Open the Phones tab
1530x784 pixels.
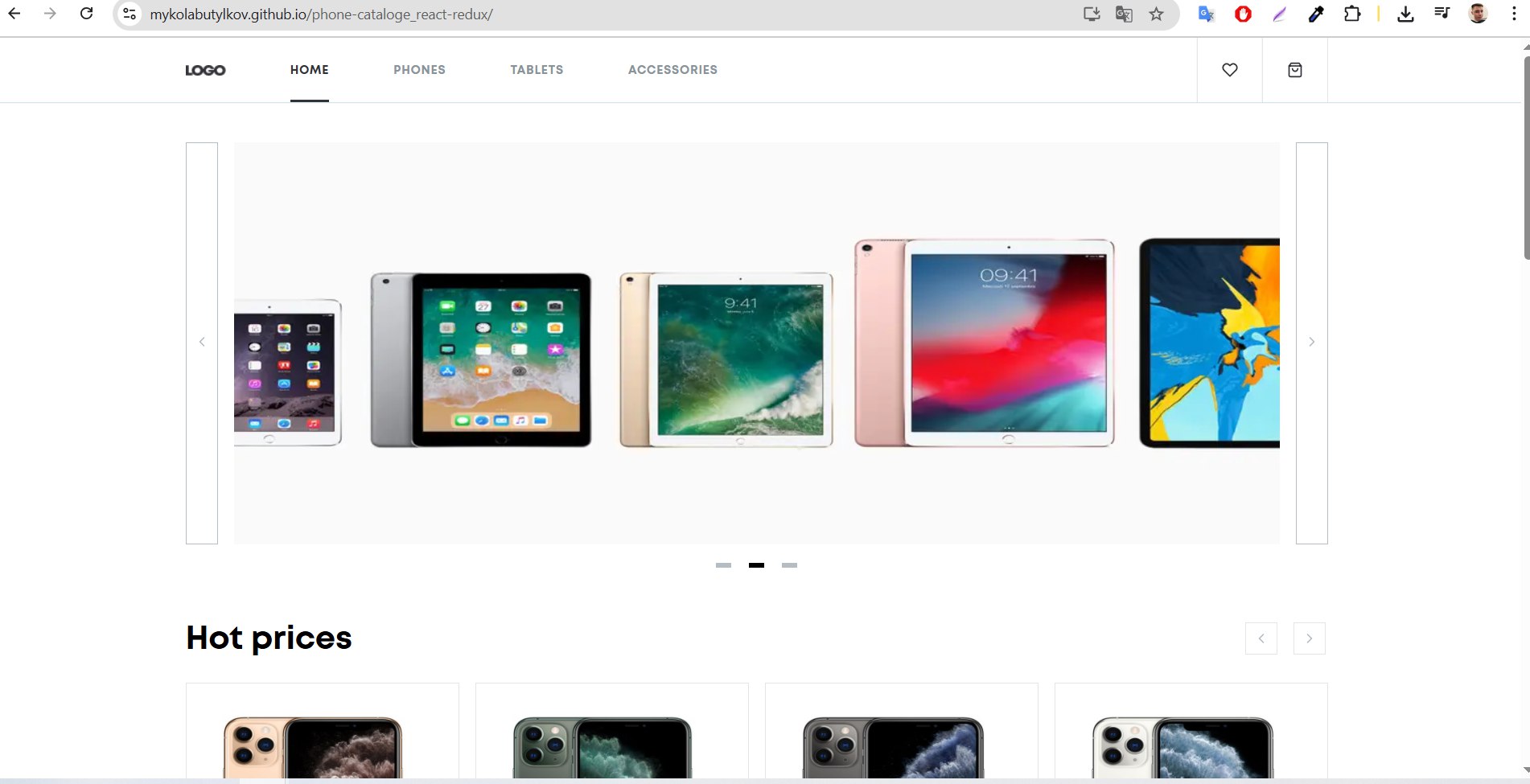tap(419, 70)
